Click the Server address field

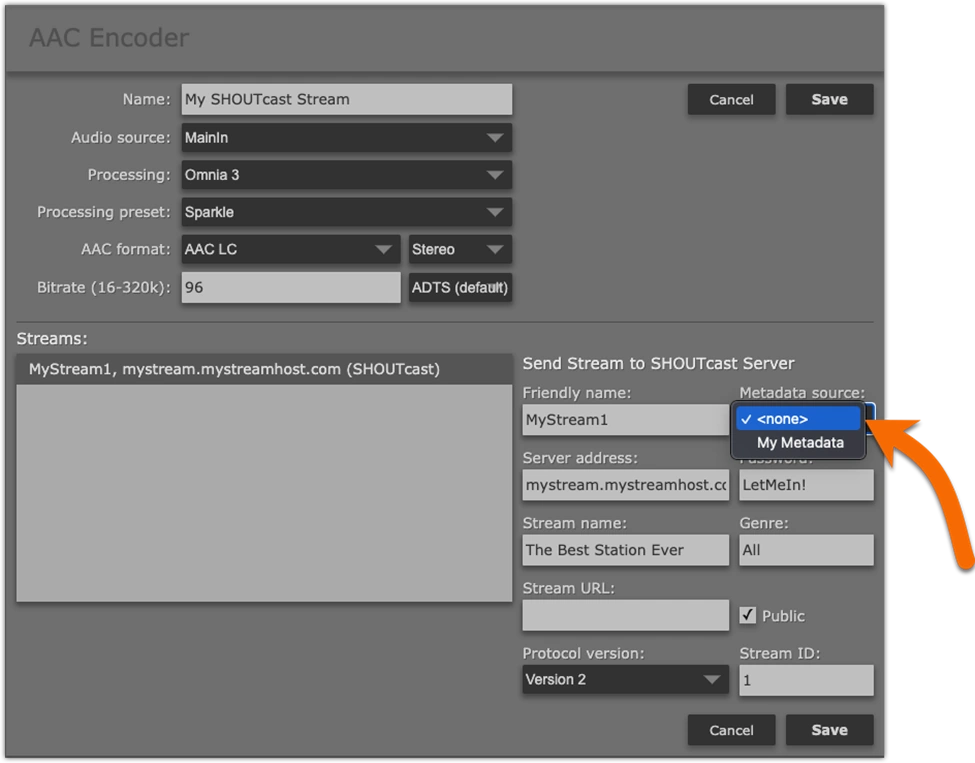[626, 485]
